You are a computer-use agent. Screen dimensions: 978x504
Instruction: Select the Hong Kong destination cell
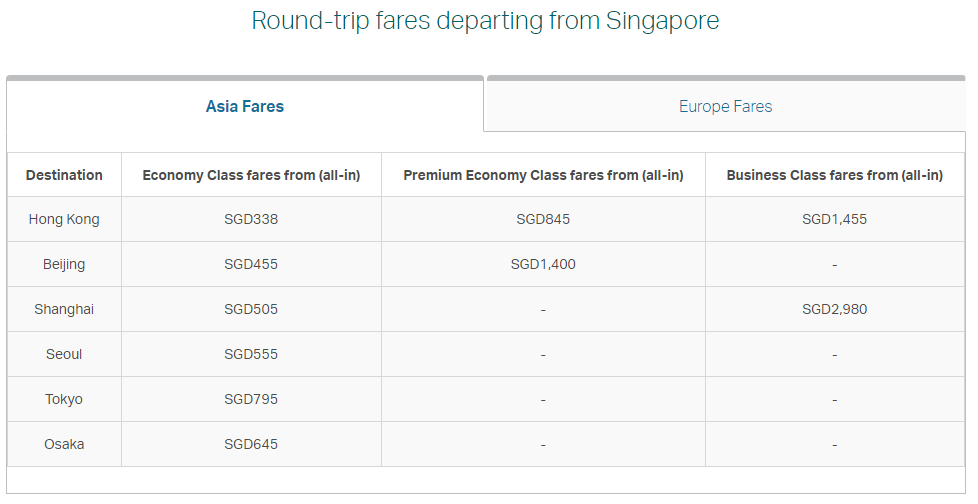point(64,219)
